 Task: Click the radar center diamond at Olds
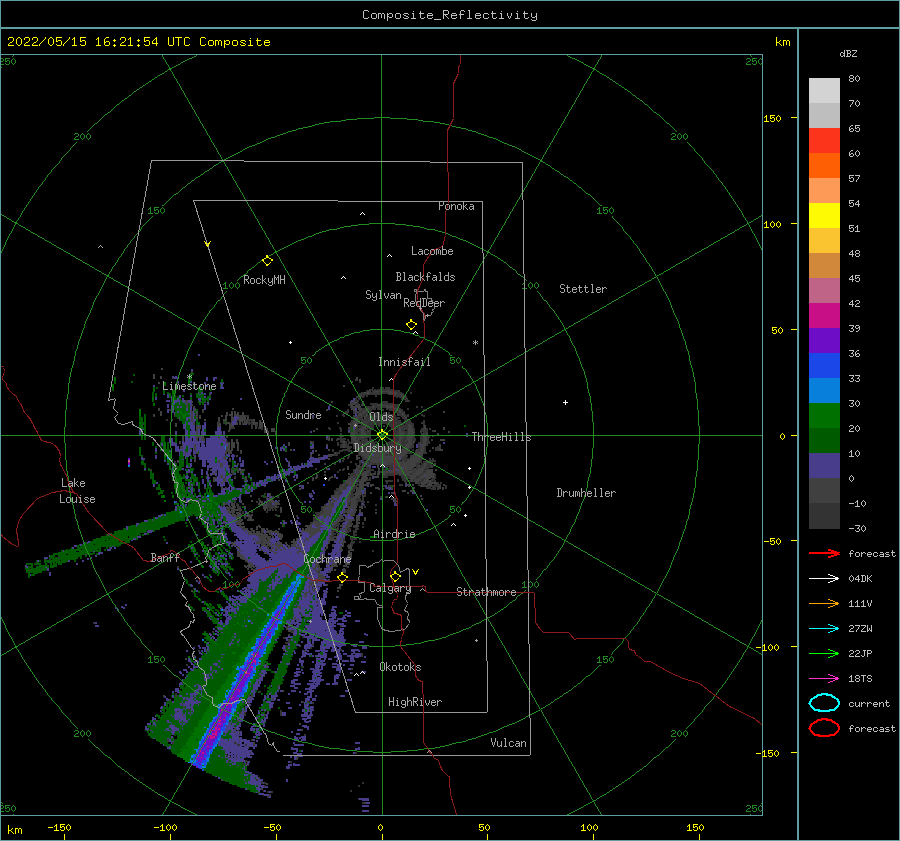point(382,435)
